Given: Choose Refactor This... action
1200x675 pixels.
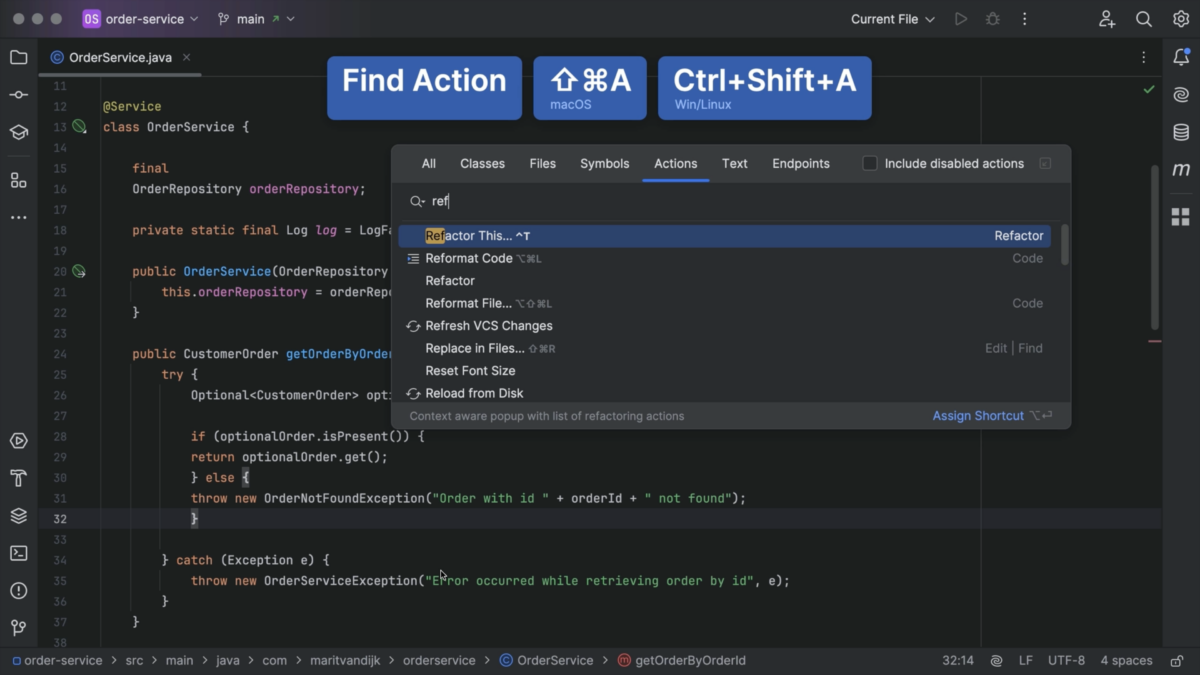Looking at the screenshot, I should 724,236.
